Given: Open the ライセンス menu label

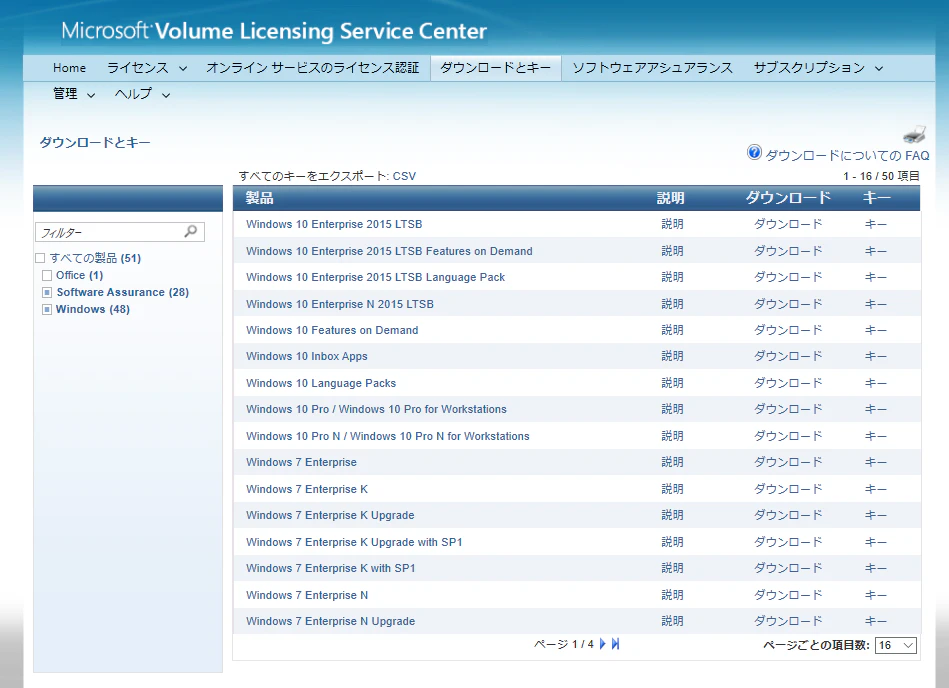Looking at the screenshot, I should click(138, 68).
